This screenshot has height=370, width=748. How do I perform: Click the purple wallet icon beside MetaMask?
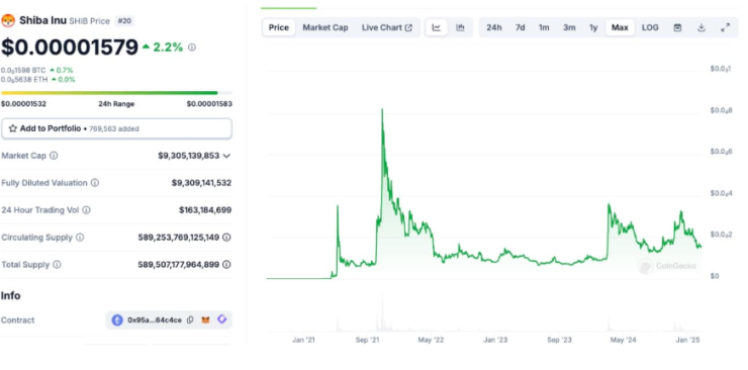pyautogui.click(x=222, y=319)
